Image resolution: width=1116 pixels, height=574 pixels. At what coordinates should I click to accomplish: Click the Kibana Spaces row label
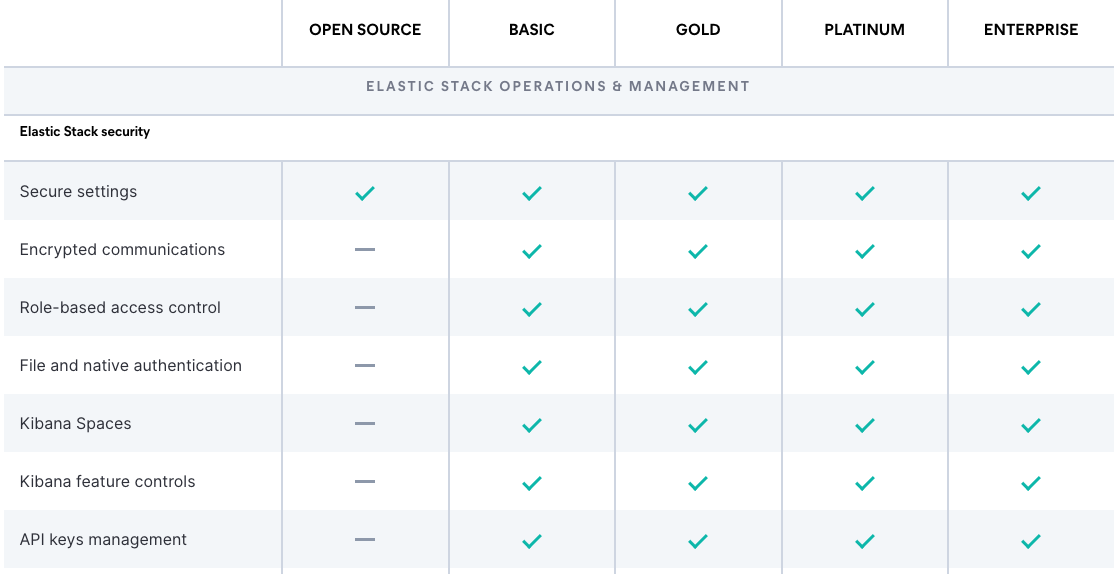[75, 424]
